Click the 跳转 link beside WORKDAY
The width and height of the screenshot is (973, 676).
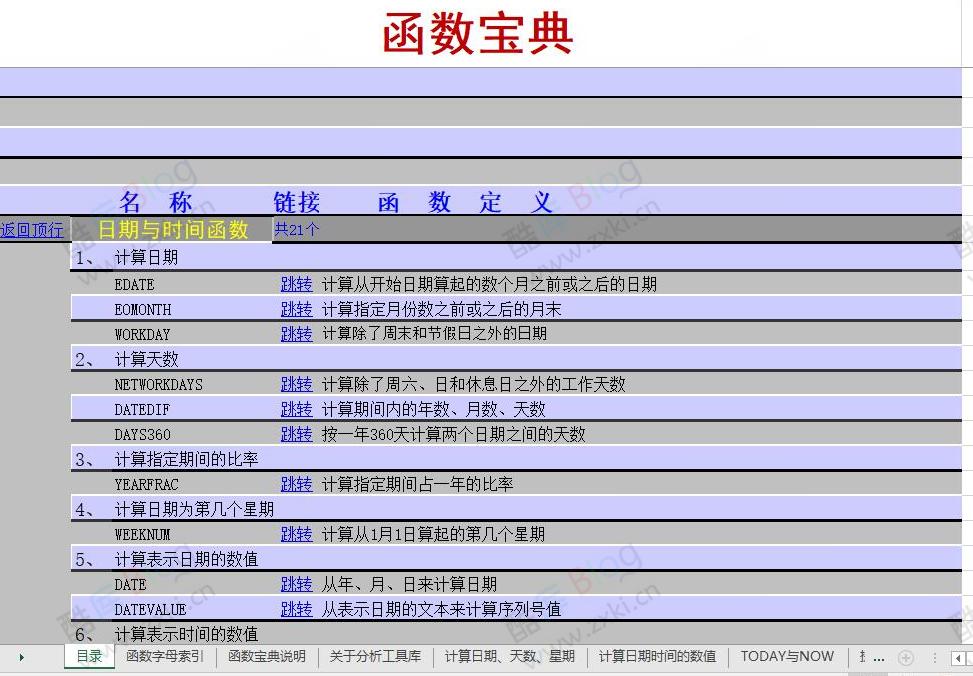point(295,334)
